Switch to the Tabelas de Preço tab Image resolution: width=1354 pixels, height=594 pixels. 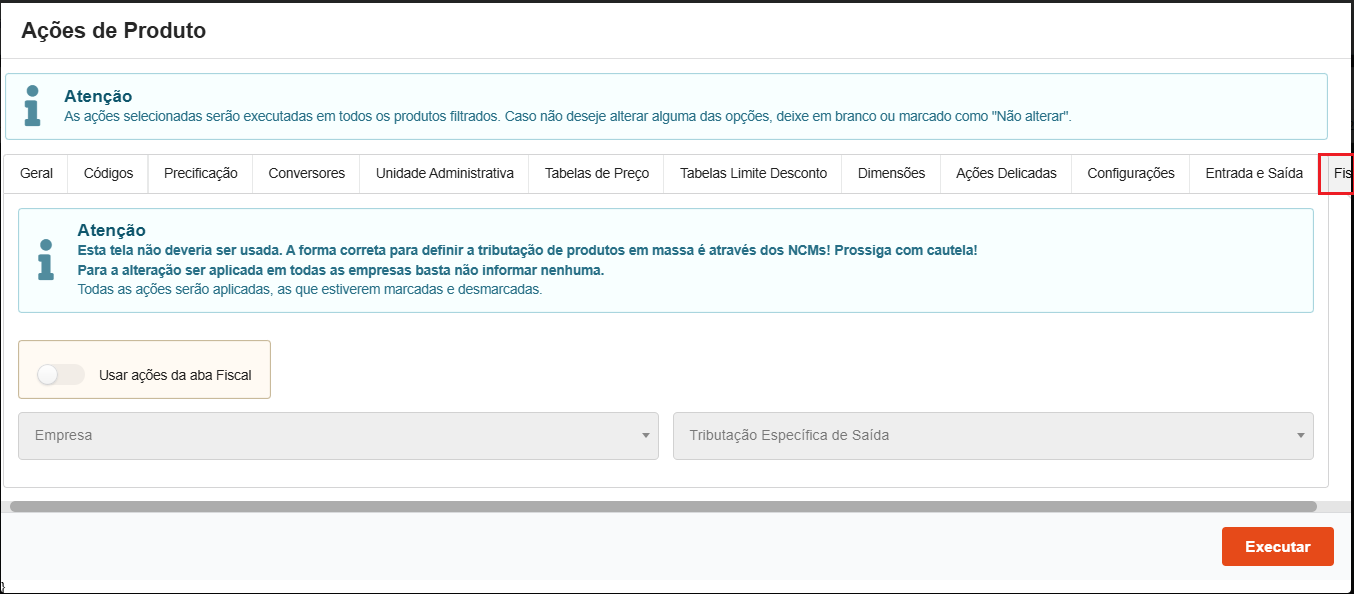tap(596, 173)
